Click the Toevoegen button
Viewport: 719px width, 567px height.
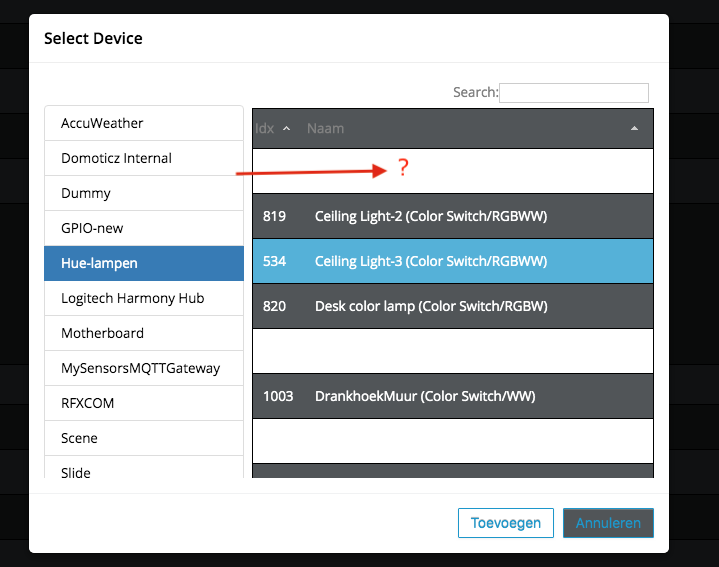506,523
